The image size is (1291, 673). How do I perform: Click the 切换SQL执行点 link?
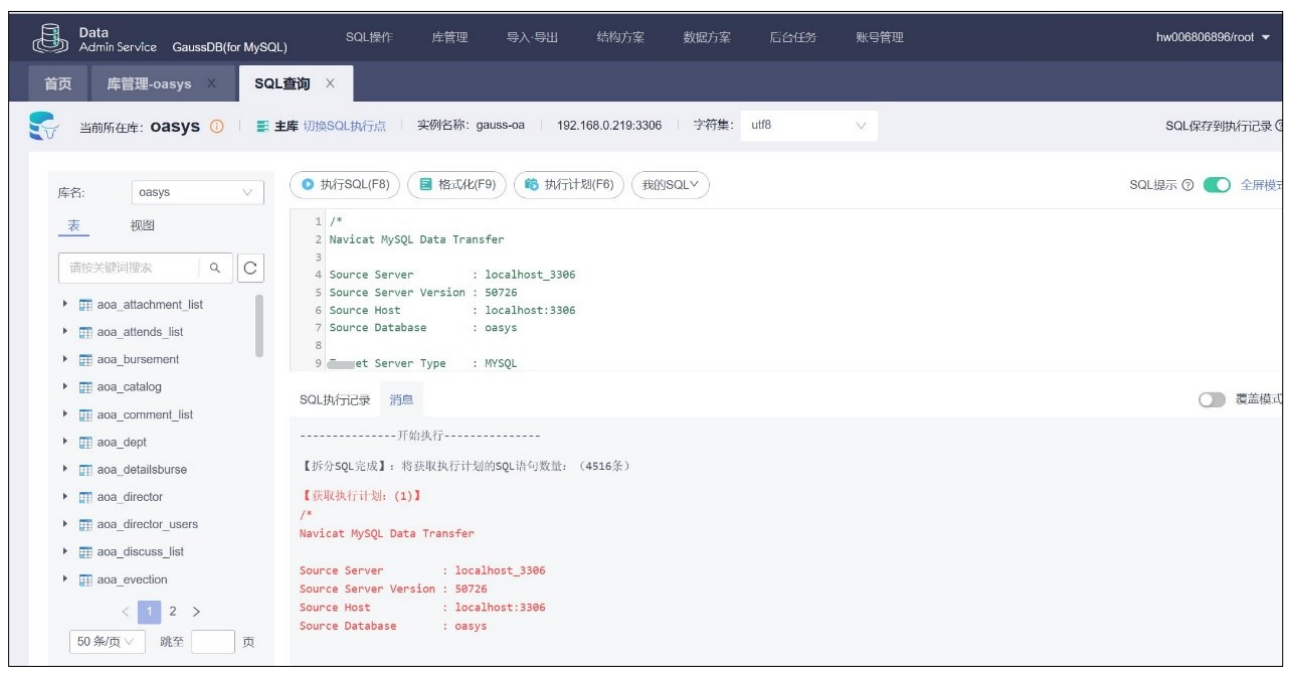(344, 127)
